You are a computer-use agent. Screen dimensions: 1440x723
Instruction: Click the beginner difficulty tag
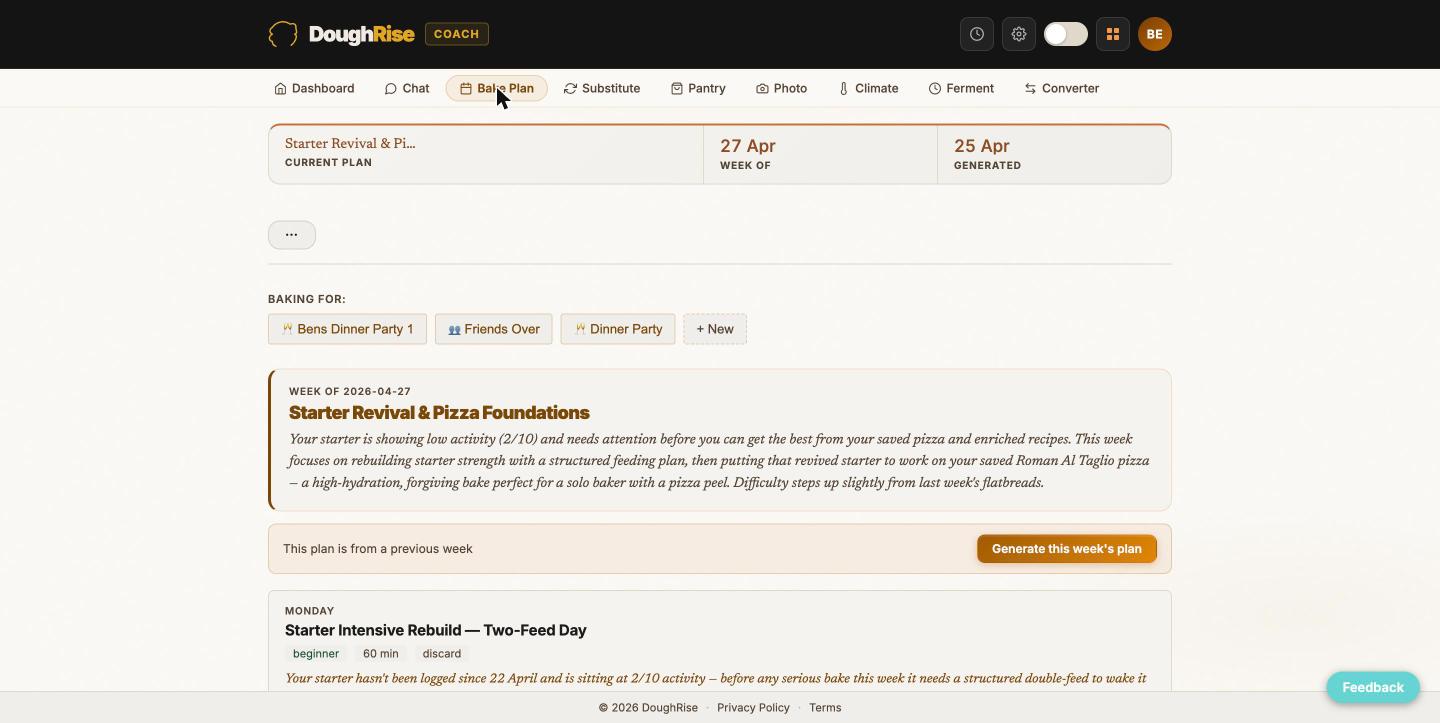pyautogui.click(x=316, y=654)
